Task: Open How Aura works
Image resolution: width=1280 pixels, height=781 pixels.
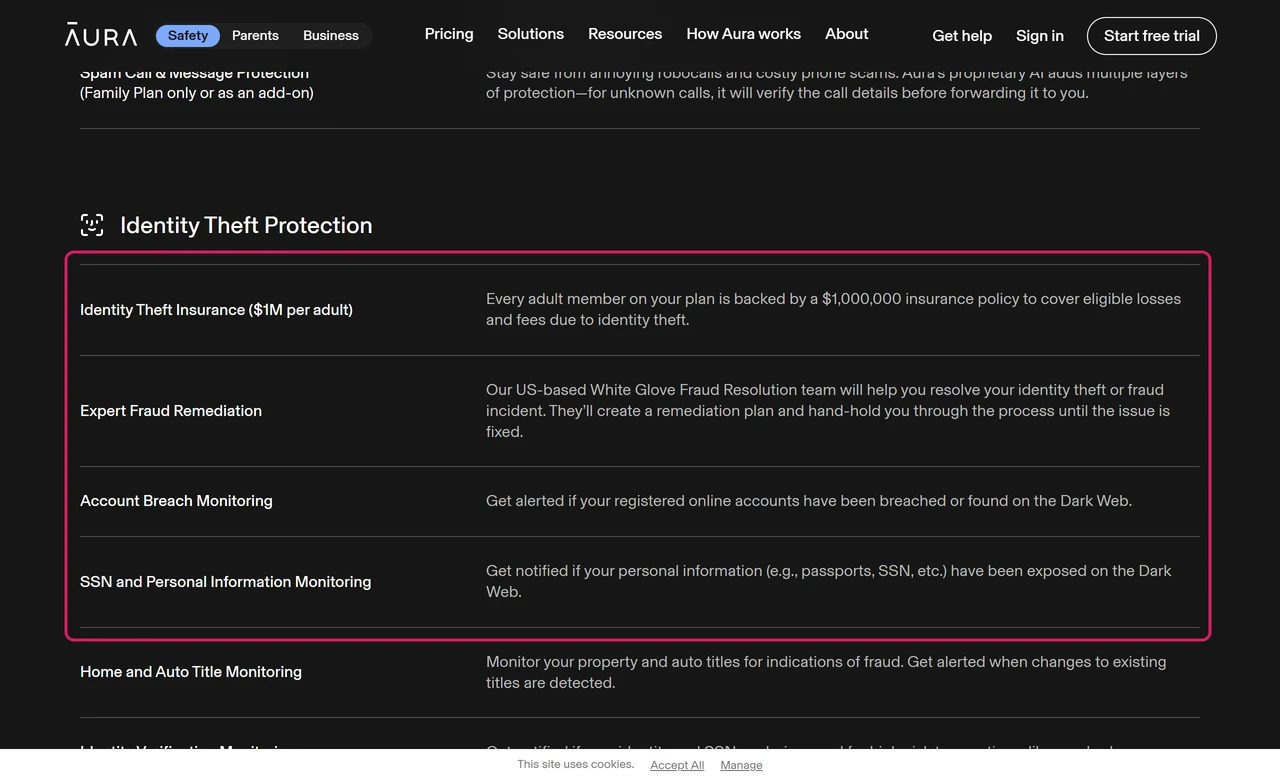Action: [744, 34]
